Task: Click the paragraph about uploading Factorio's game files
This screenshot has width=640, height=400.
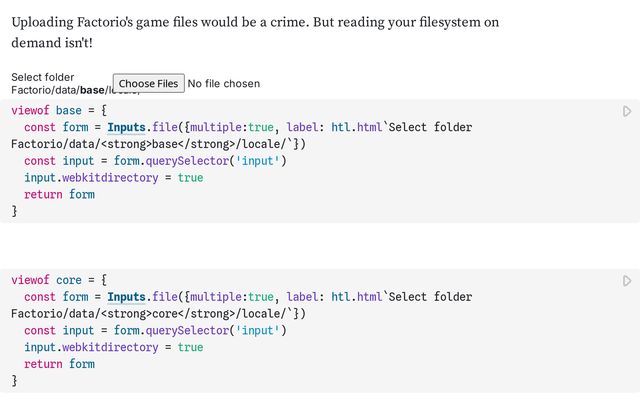Action: click(x=255, y=32)
